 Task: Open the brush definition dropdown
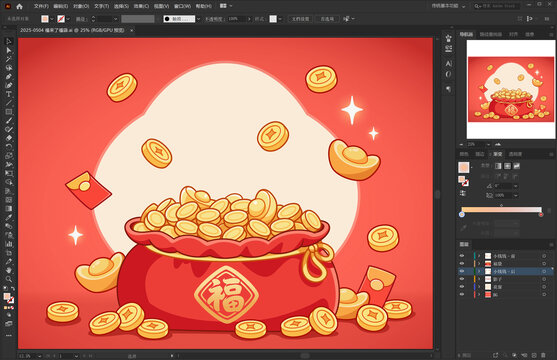(199, 19)
